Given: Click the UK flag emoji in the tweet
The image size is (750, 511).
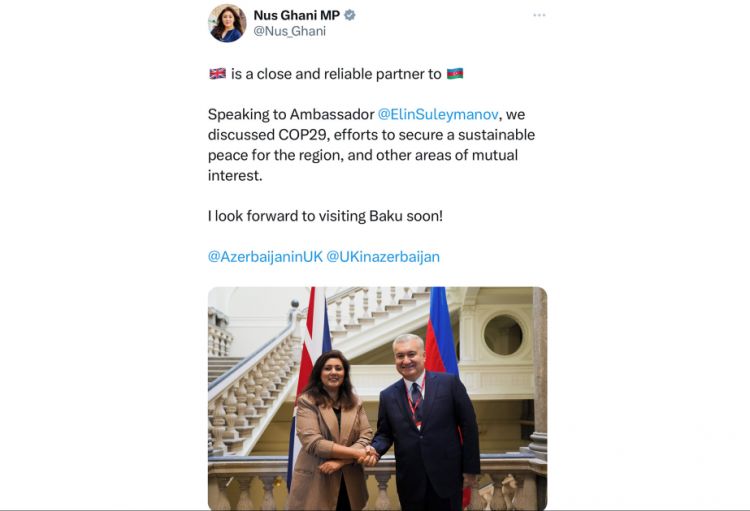Looking at the screenshot, I should 218,74.
